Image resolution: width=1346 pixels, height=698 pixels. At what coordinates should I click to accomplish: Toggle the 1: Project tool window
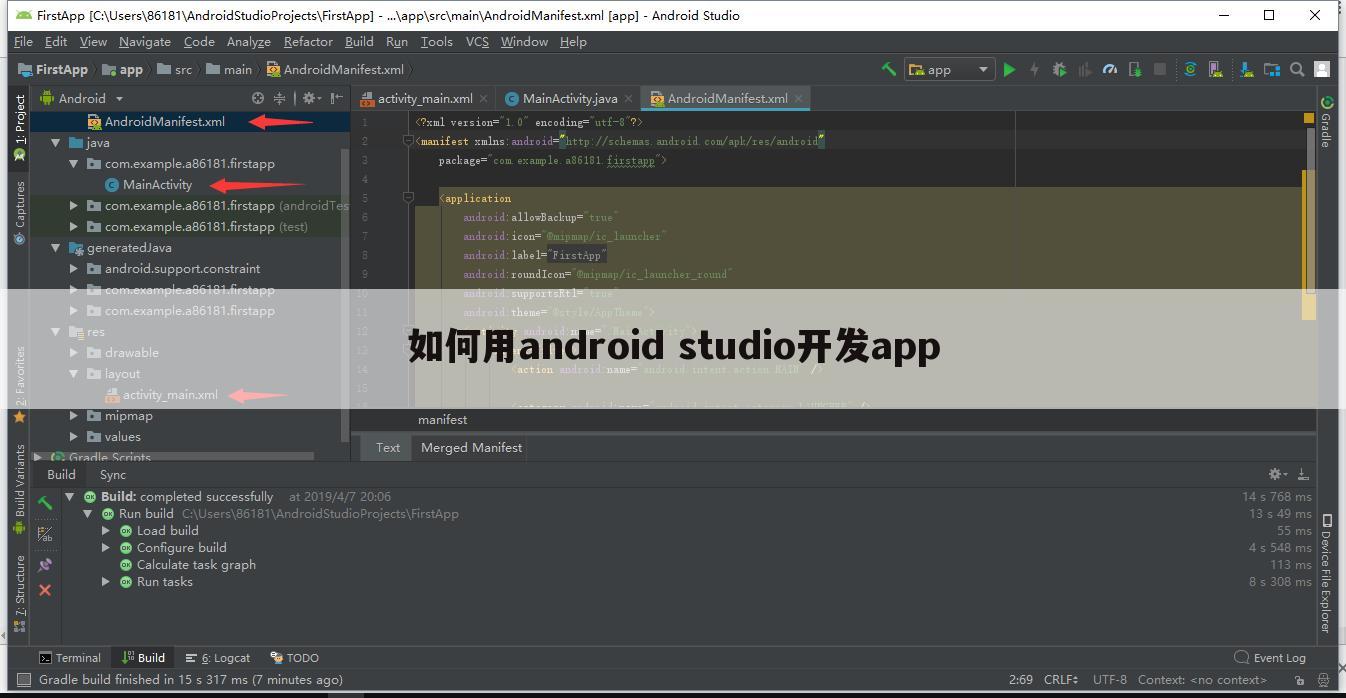[x=19, y=129]
